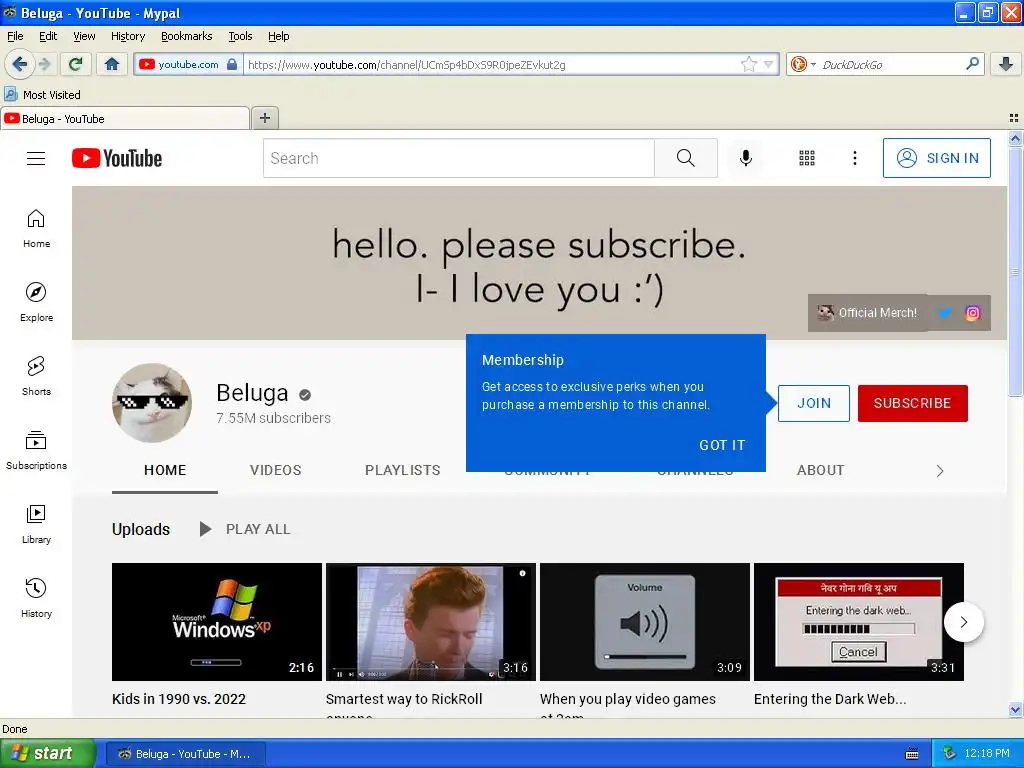Open When you play video games thumbnail
Image resolution: width=1024 pixels, height=768 pixels.
coord(645,622)
